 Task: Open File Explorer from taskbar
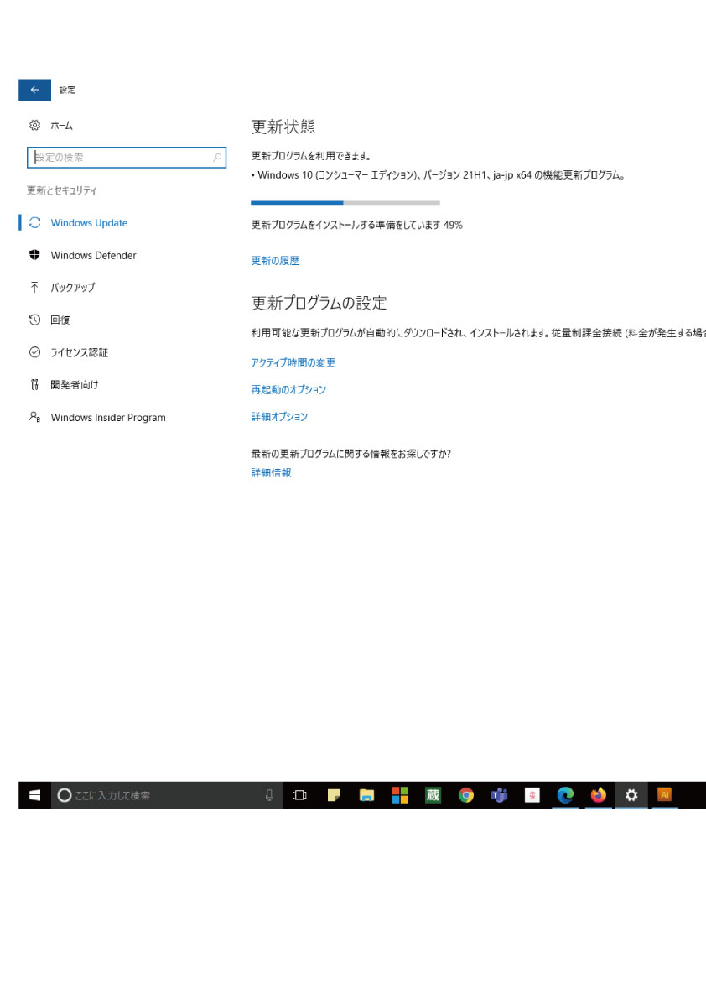[x=367, y=795]
